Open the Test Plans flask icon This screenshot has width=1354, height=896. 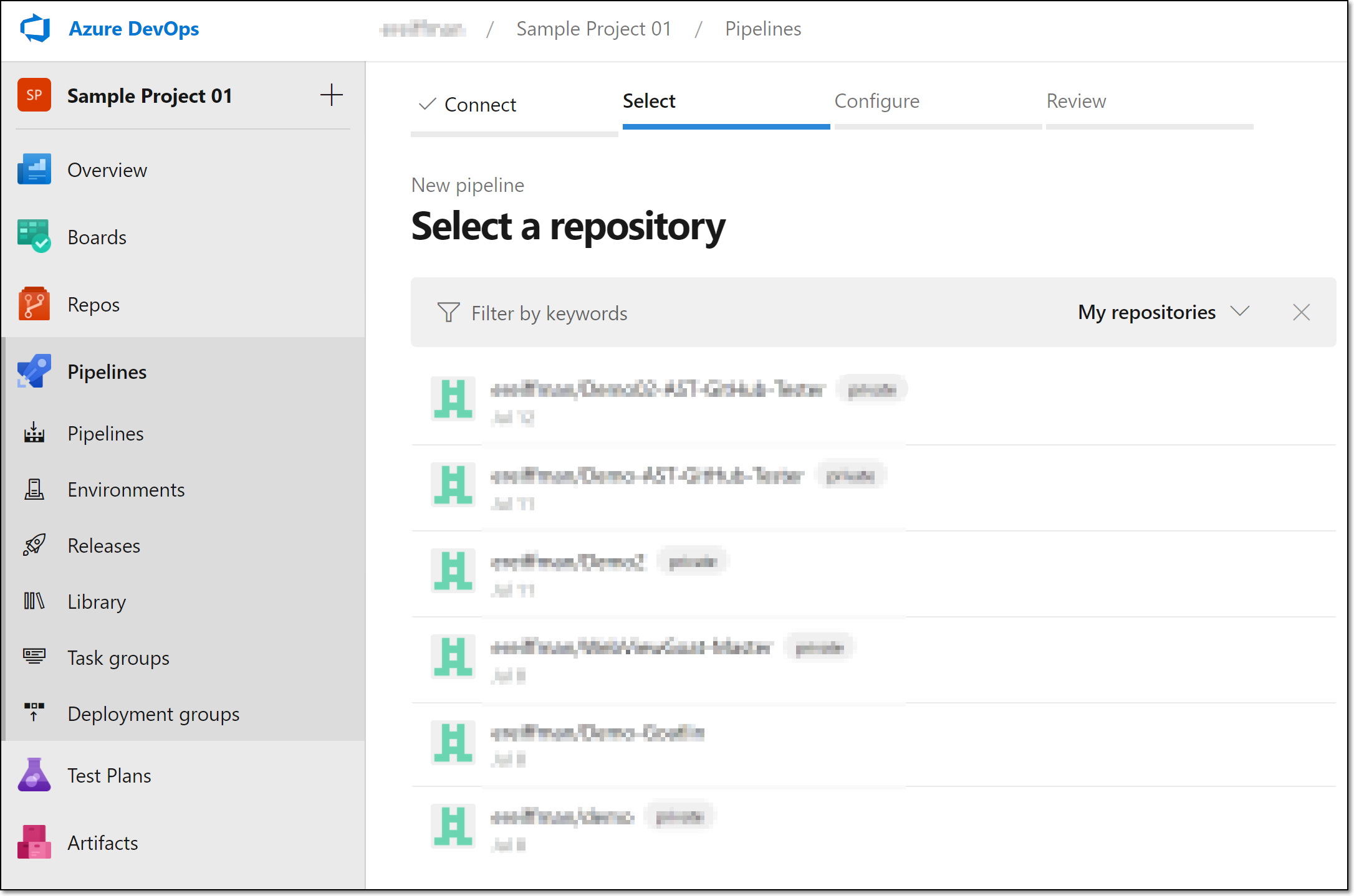pyautogui.click(x=34, y=775)
